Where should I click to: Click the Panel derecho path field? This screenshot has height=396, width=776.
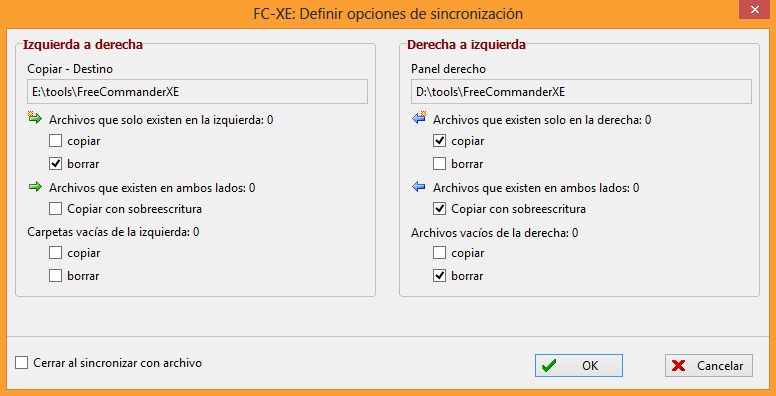pos(582,92)
